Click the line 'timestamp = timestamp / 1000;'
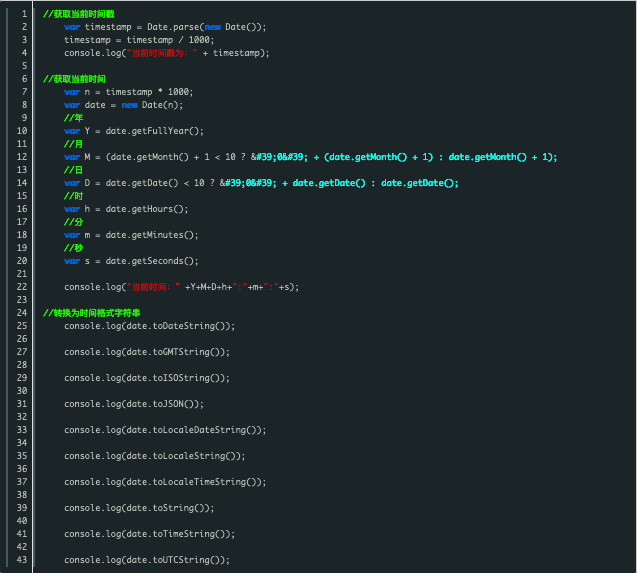637x573 pixels. point(139,40)
